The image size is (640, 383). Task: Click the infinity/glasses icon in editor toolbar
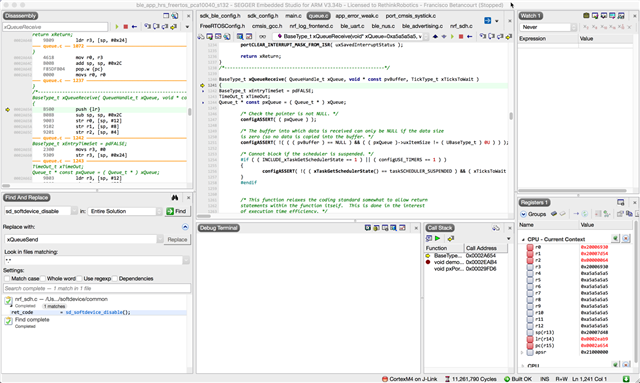pos(262,36)
